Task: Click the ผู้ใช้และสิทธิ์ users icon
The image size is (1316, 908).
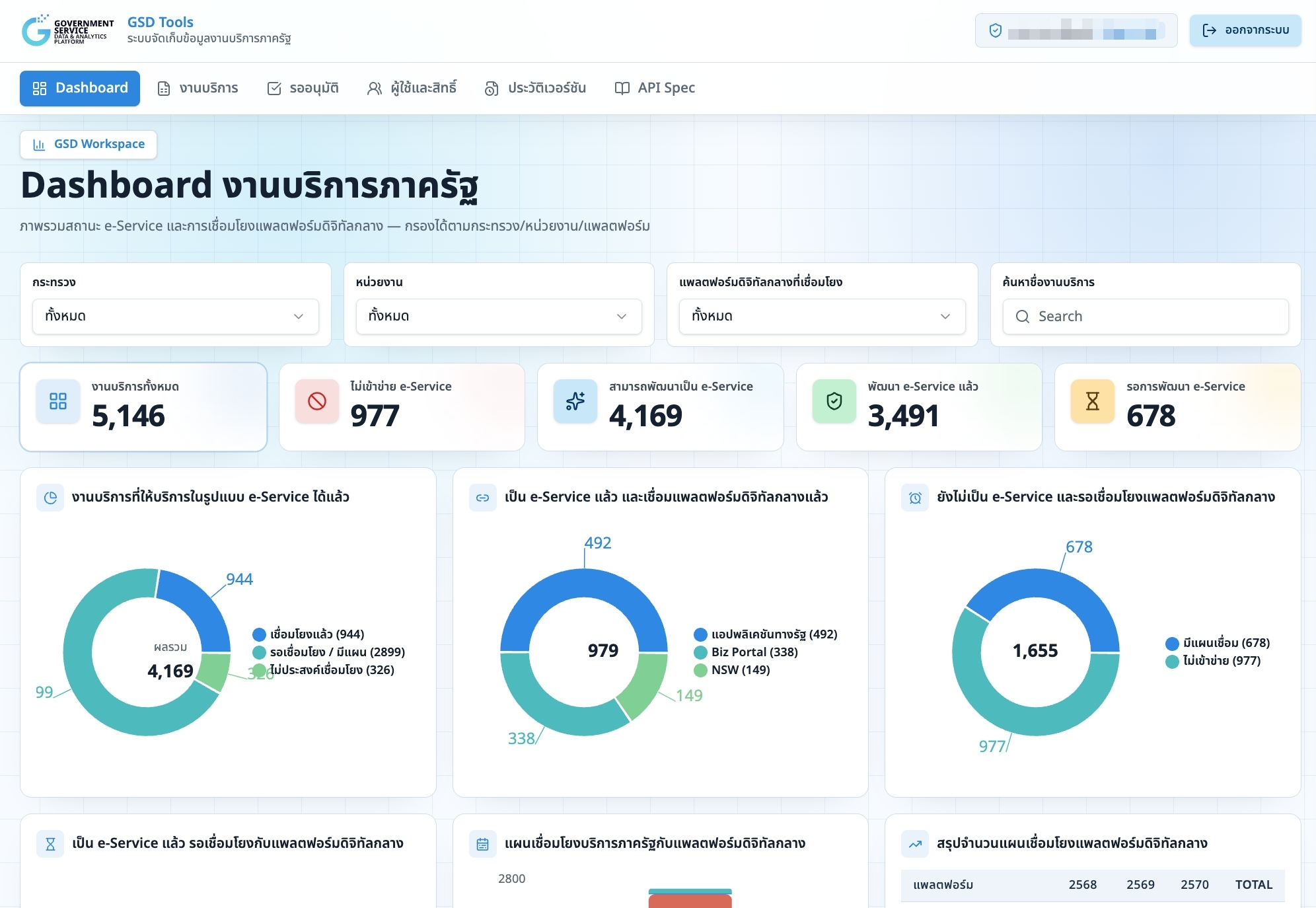Action: (375, 89)
